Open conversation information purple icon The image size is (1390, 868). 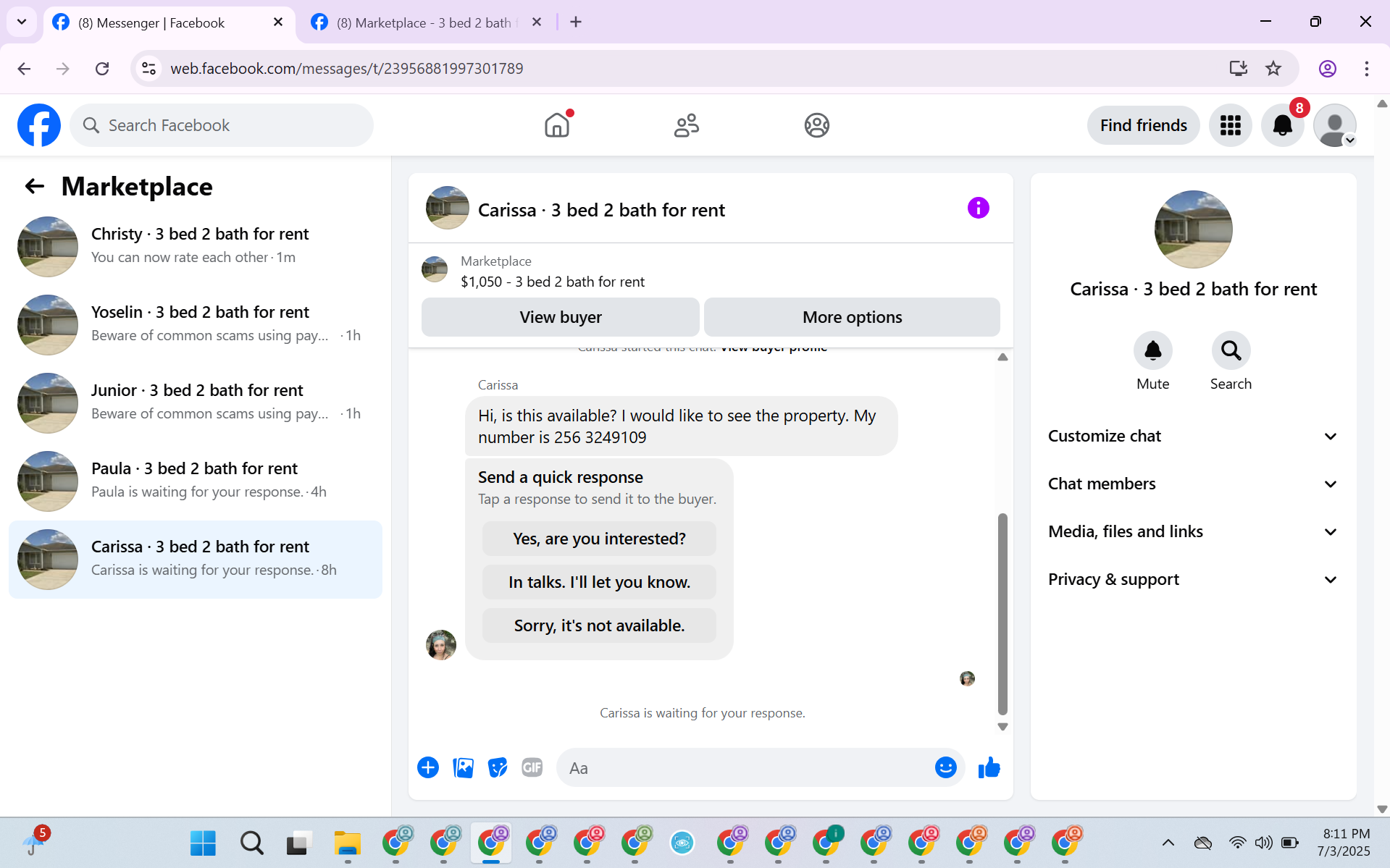(x=978, y=208)
